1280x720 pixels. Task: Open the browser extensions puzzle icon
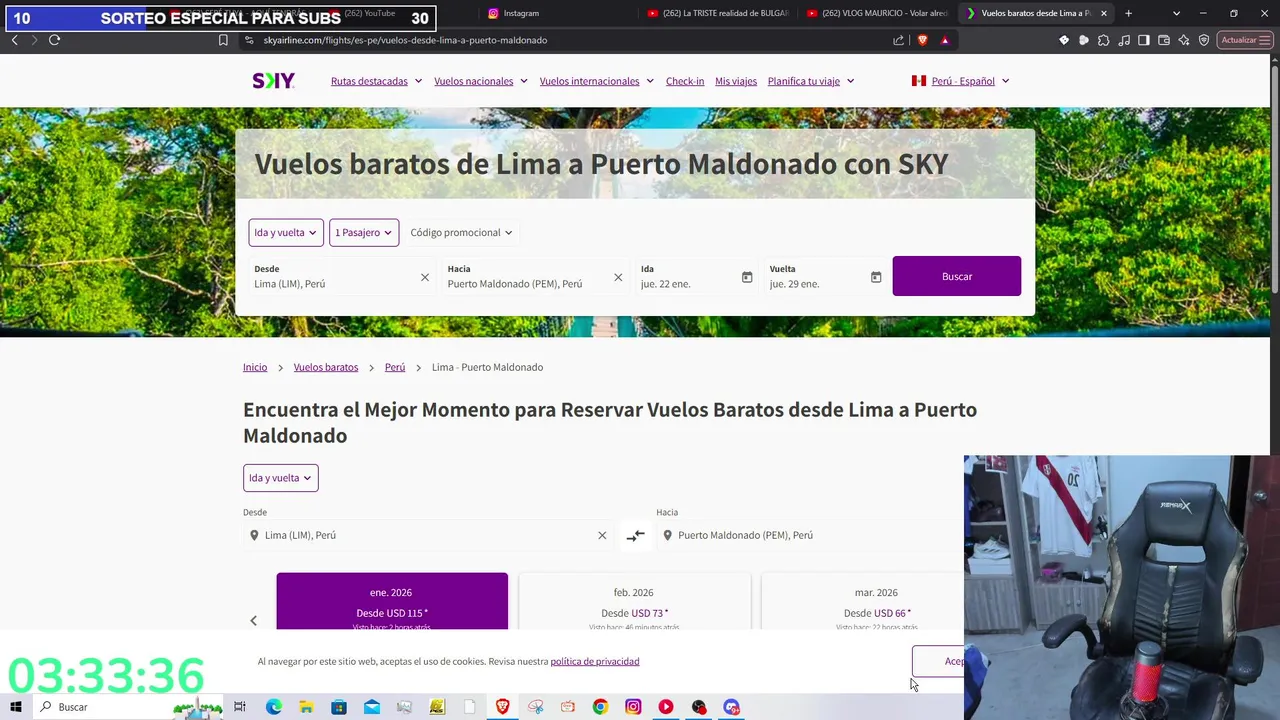coord(1104,40)
